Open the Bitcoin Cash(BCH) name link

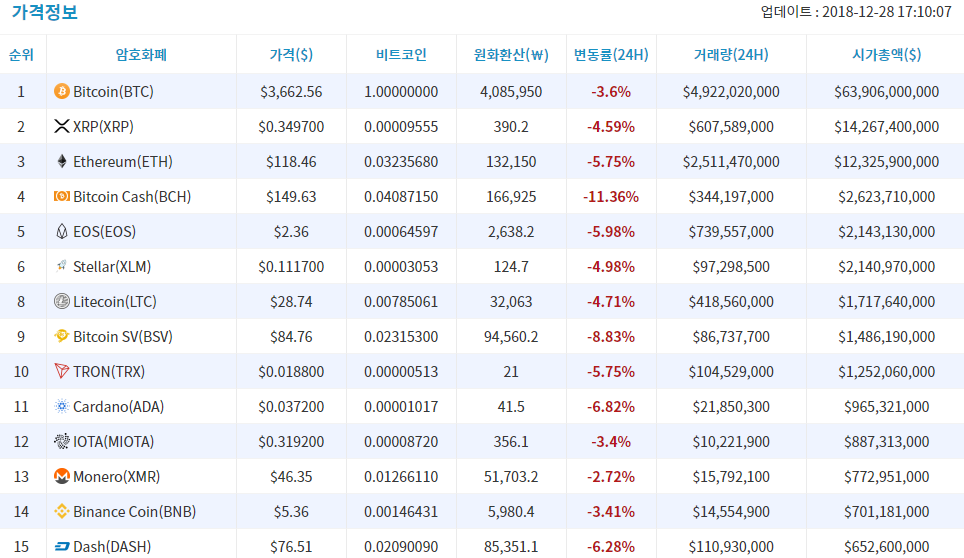click(x=132, y=197)
